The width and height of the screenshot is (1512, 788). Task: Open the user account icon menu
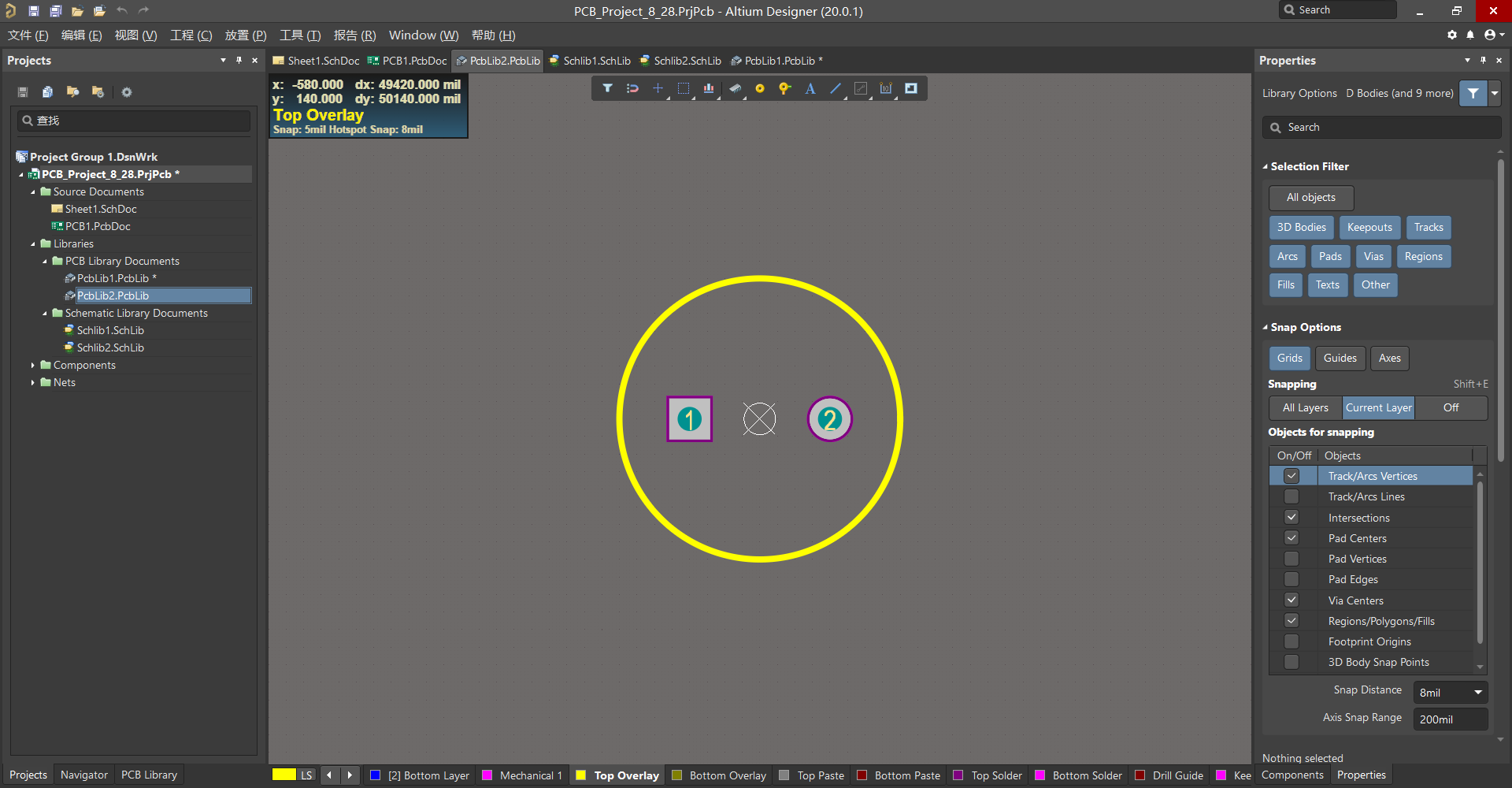(1493, 35)
